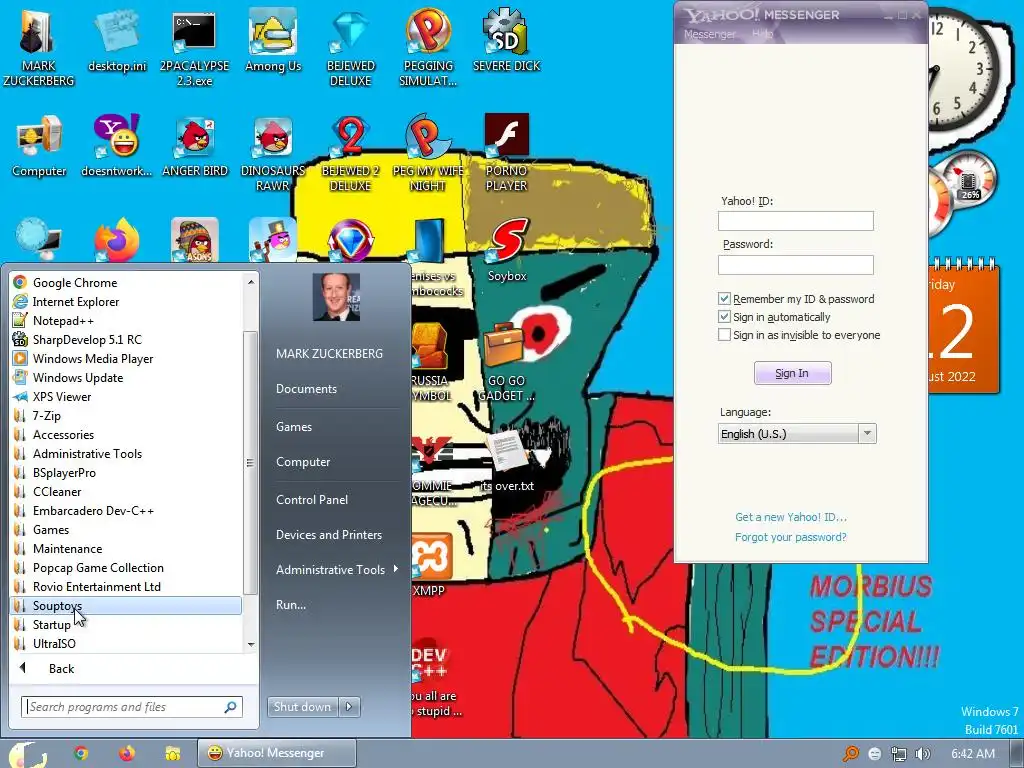Click the Start orb button
1024x768 pixels.
(26, 753)
